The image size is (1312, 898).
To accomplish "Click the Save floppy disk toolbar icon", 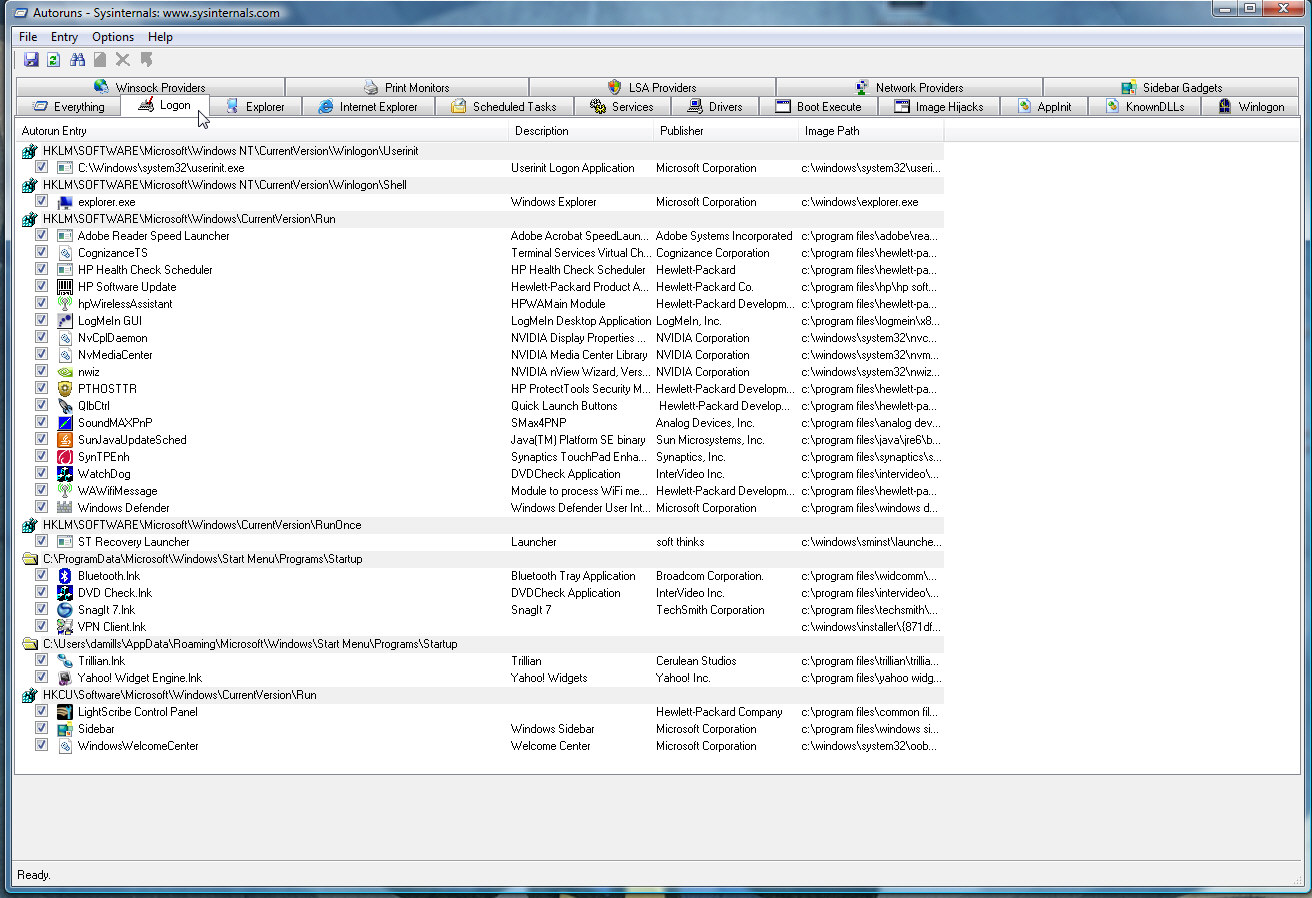I will pyautogui.click(x=31, y=60).
